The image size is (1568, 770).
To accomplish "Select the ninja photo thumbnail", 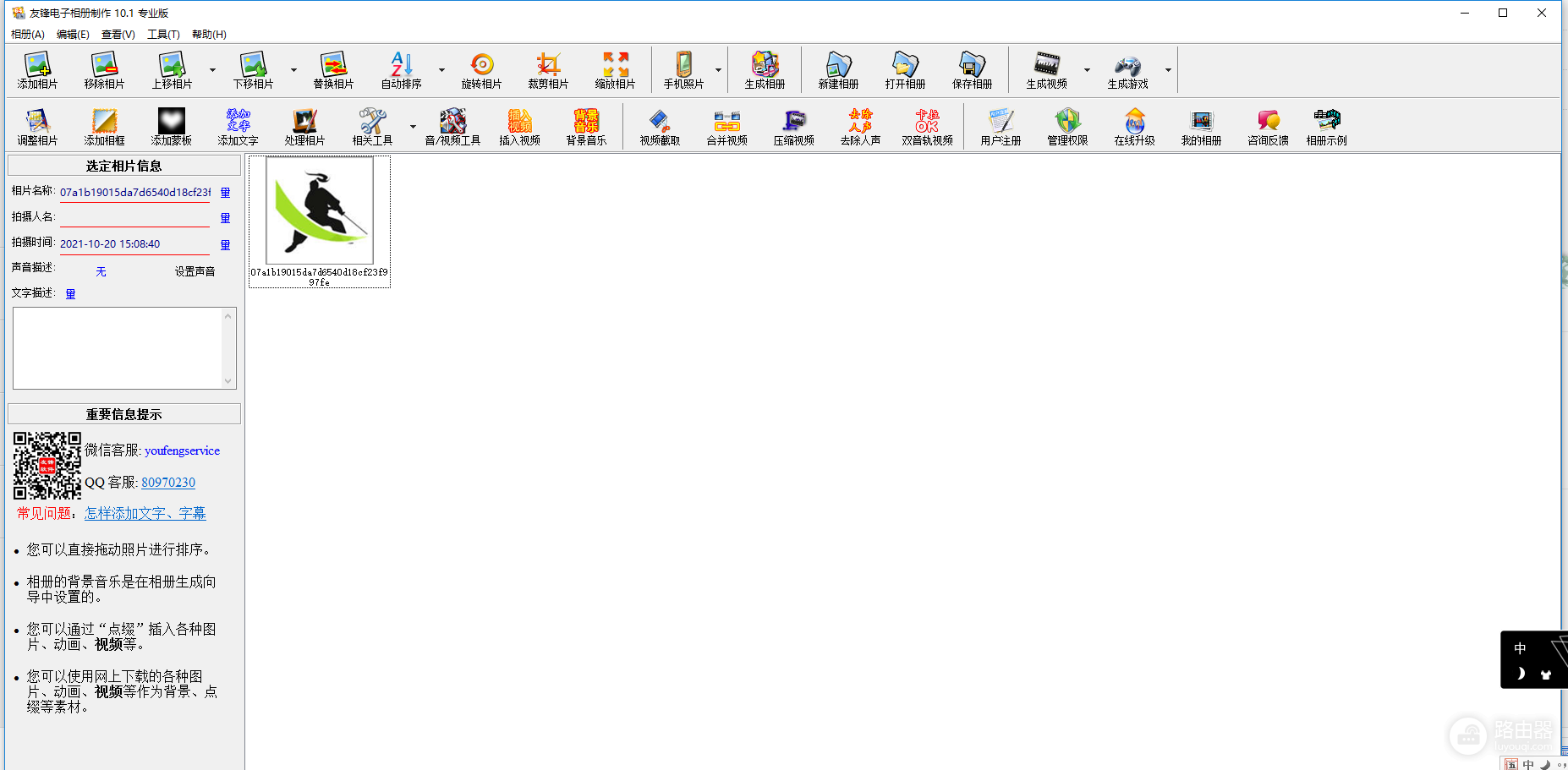I will (320, 211).
